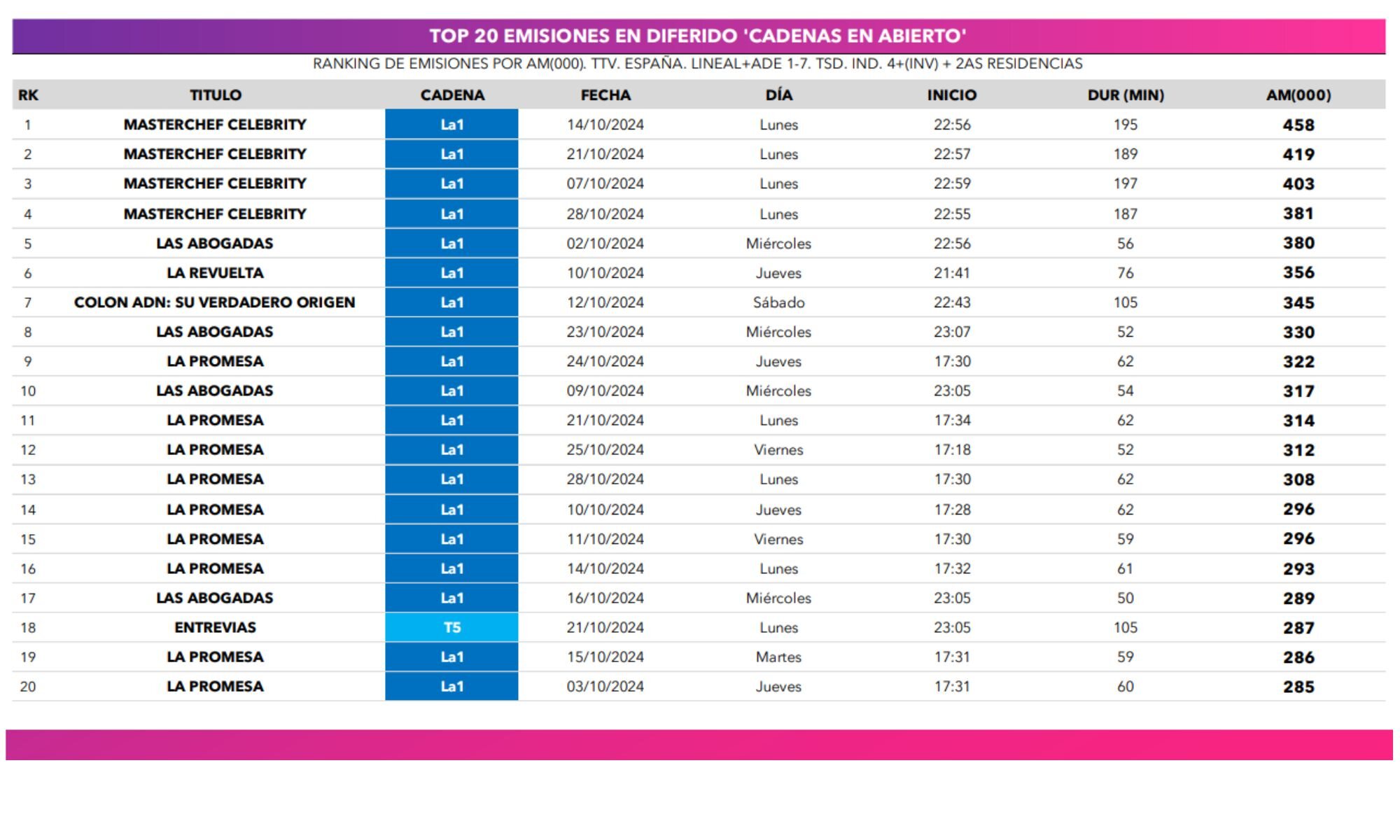This screenshot has height=840, width=1400.
Task: Select the CADENA column header
Action: 451,94
